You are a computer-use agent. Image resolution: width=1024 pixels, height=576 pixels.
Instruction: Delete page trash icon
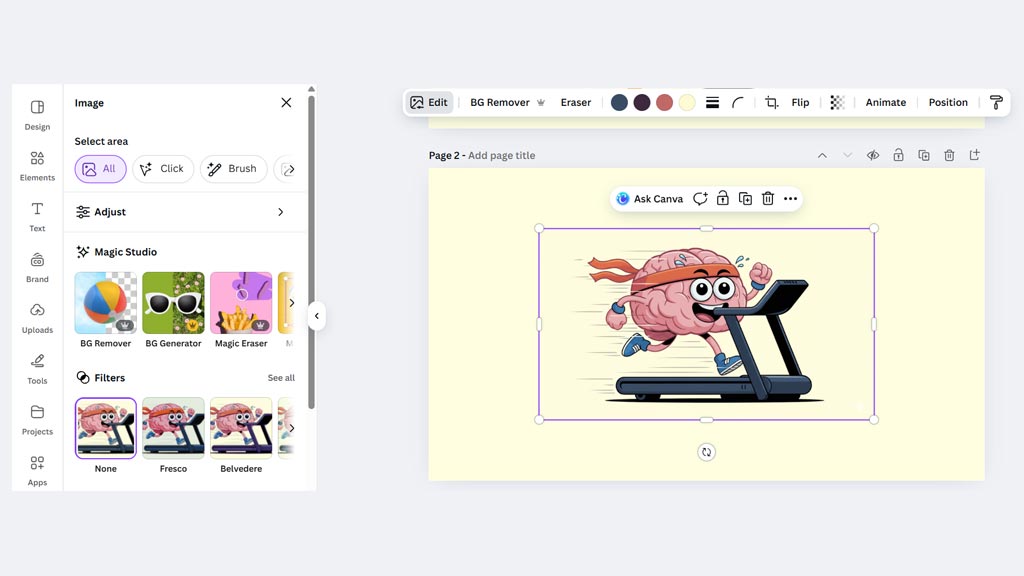click(x=949, y=155)
